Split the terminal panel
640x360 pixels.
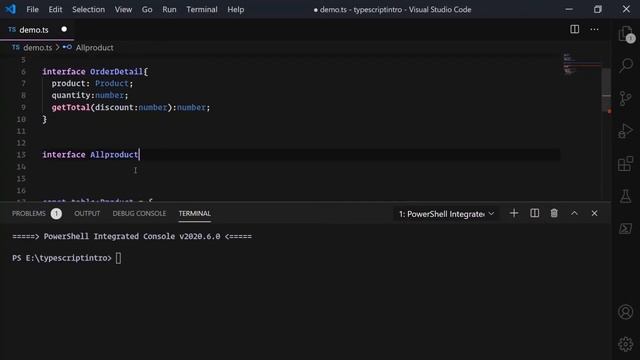(x=534, y=213)
